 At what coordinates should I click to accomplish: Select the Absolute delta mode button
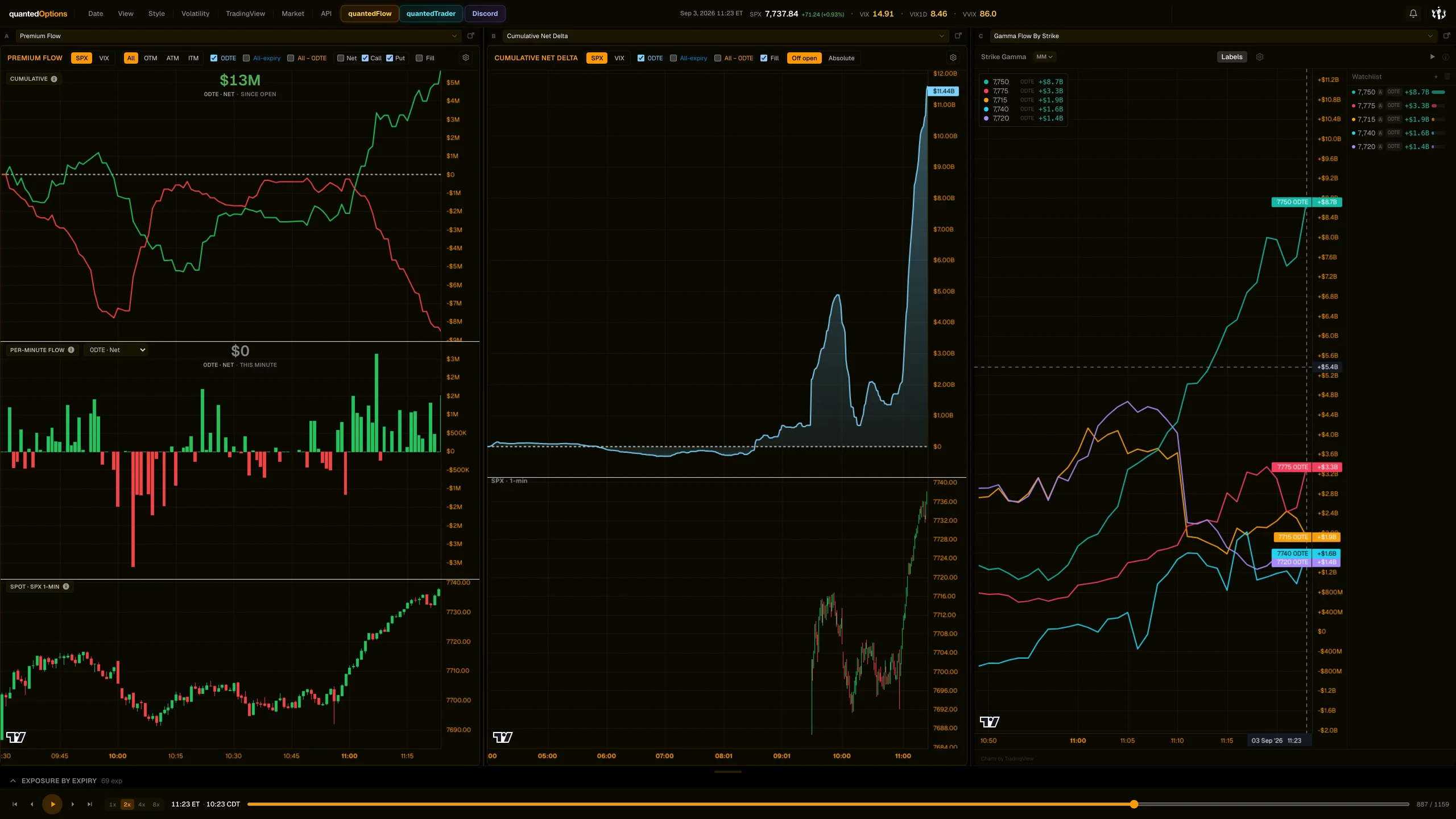click(x=841, y=58)
